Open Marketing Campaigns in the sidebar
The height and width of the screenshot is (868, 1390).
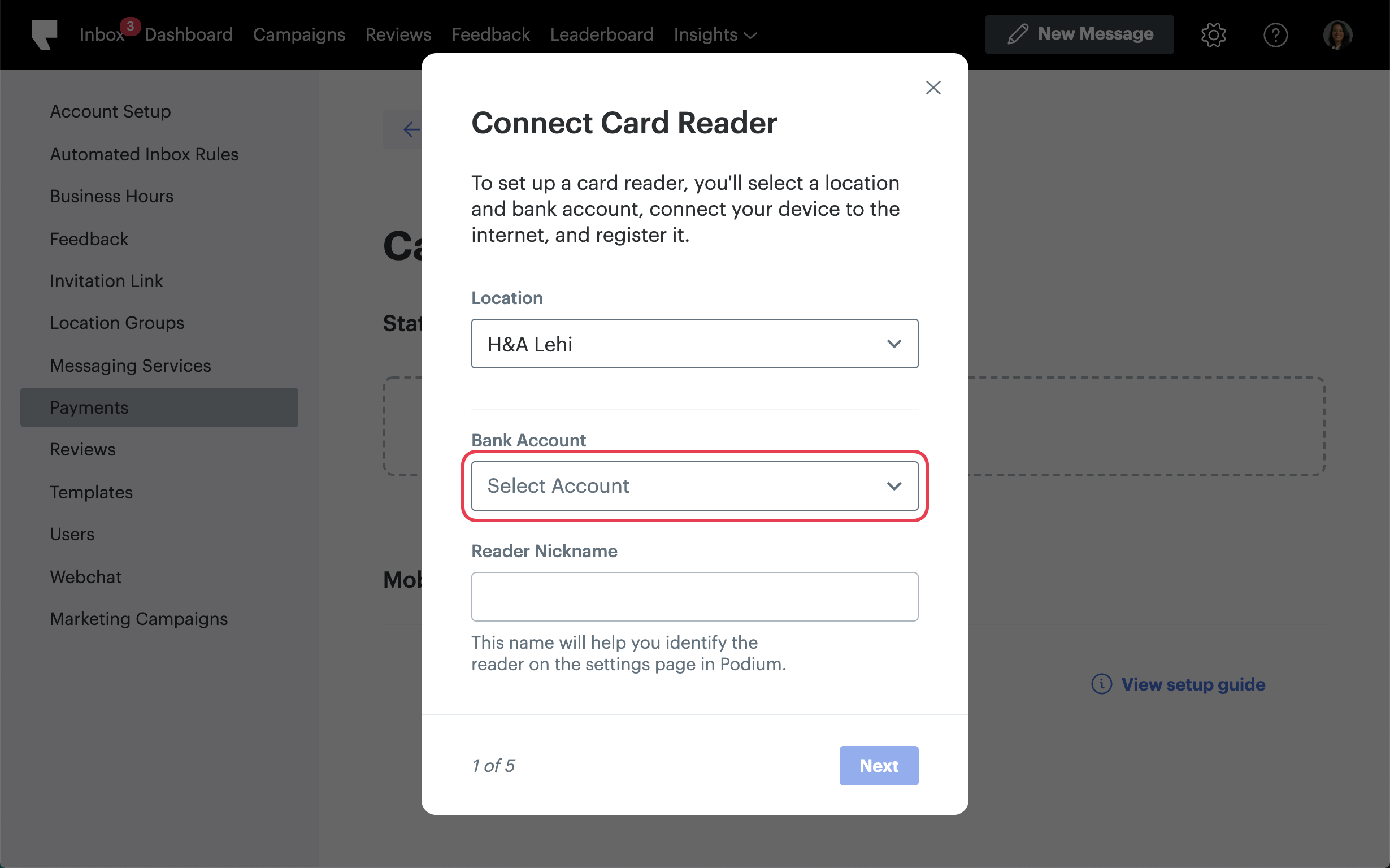(x=139, y=619)
